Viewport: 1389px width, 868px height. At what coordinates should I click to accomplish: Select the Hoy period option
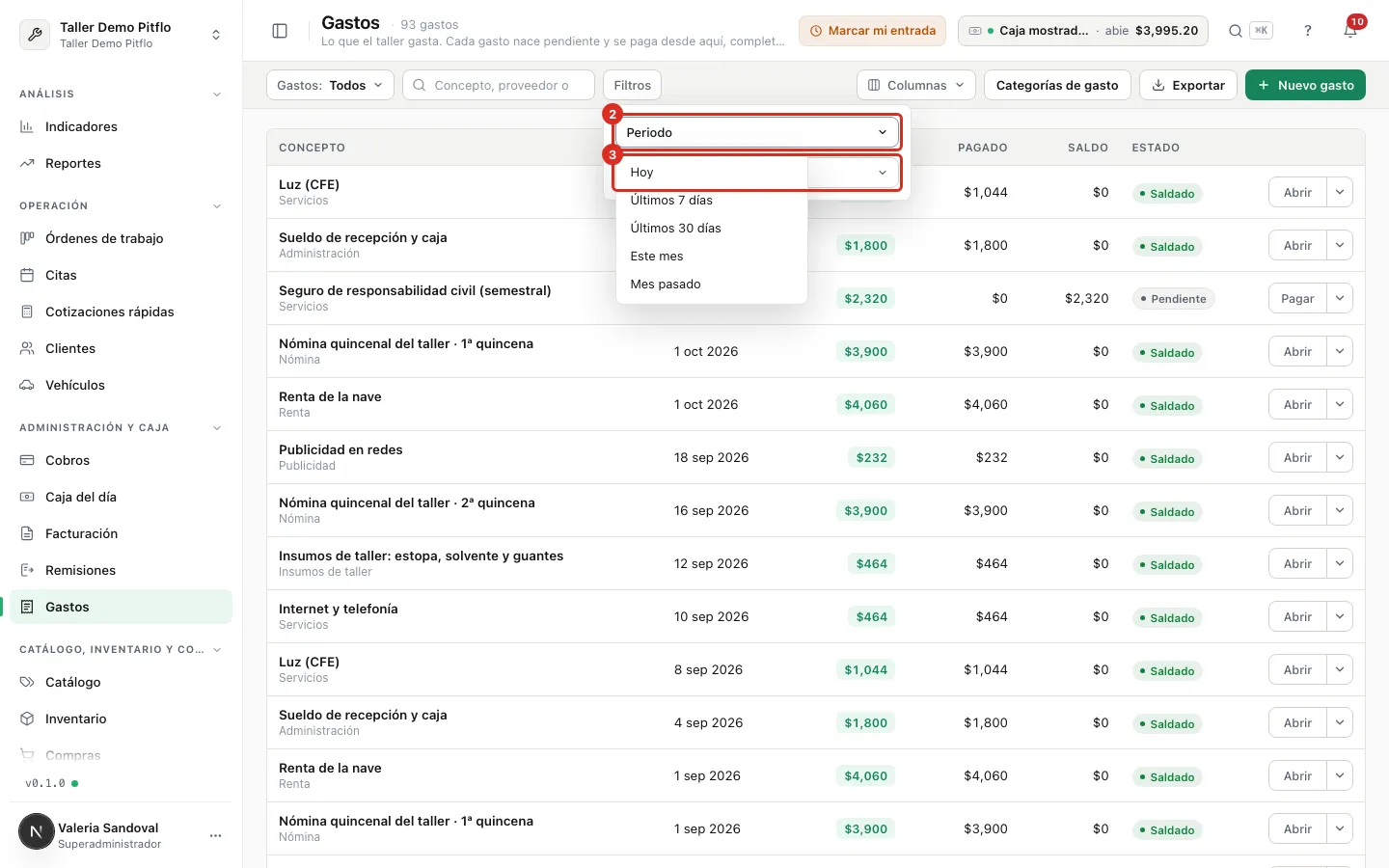coord(711,173)
